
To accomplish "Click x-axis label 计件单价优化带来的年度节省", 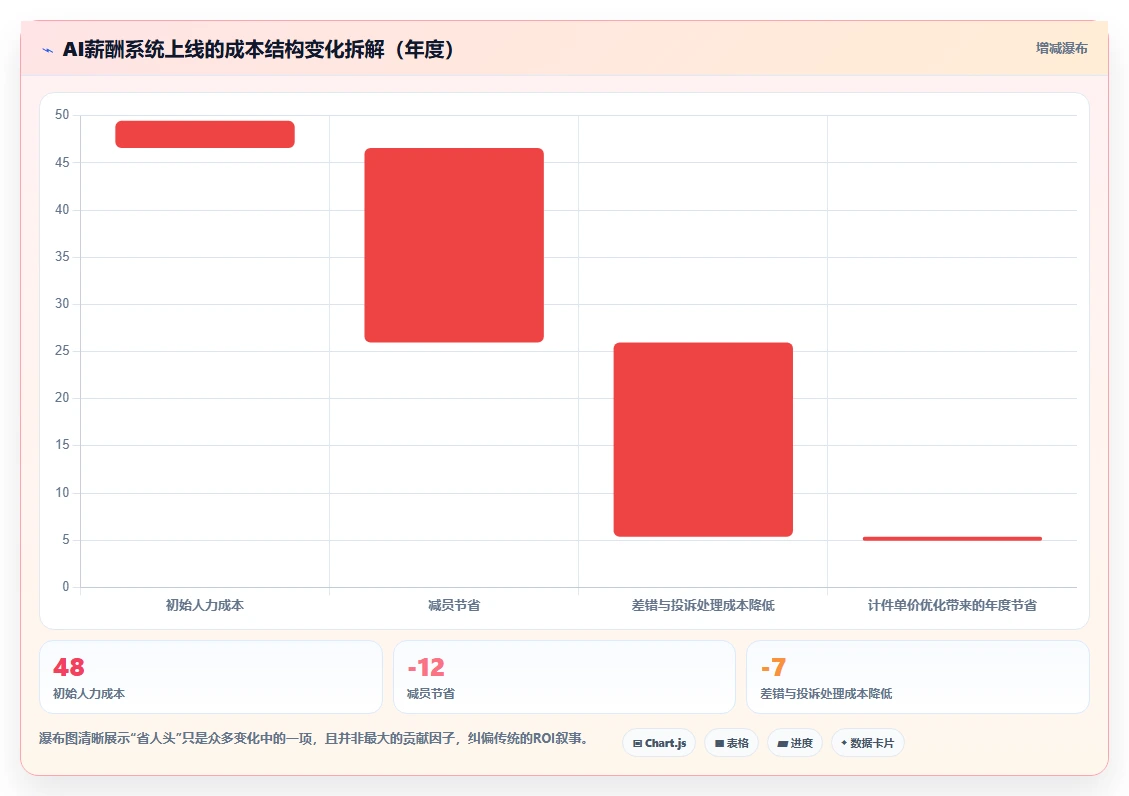I will pyautogui.click(x=952, y=605).
